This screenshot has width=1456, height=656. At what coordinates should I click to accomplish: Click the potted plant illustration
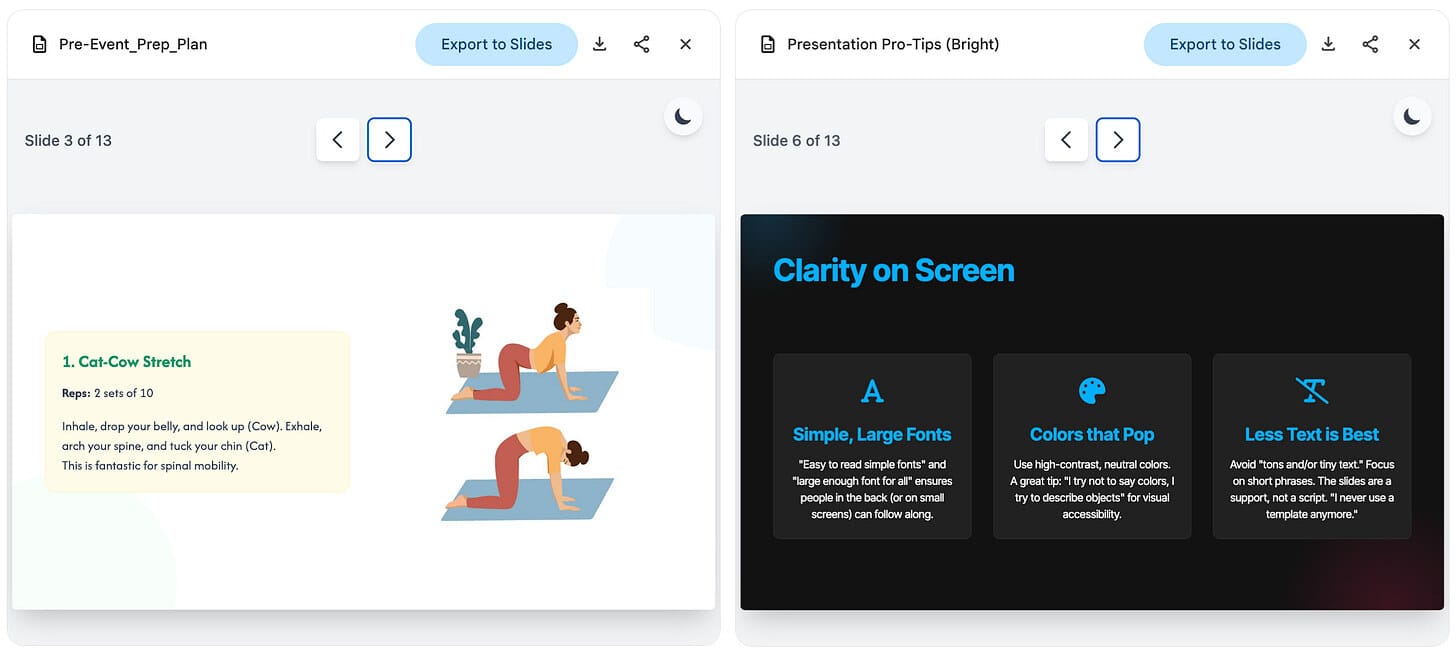[x=467, y=343]
